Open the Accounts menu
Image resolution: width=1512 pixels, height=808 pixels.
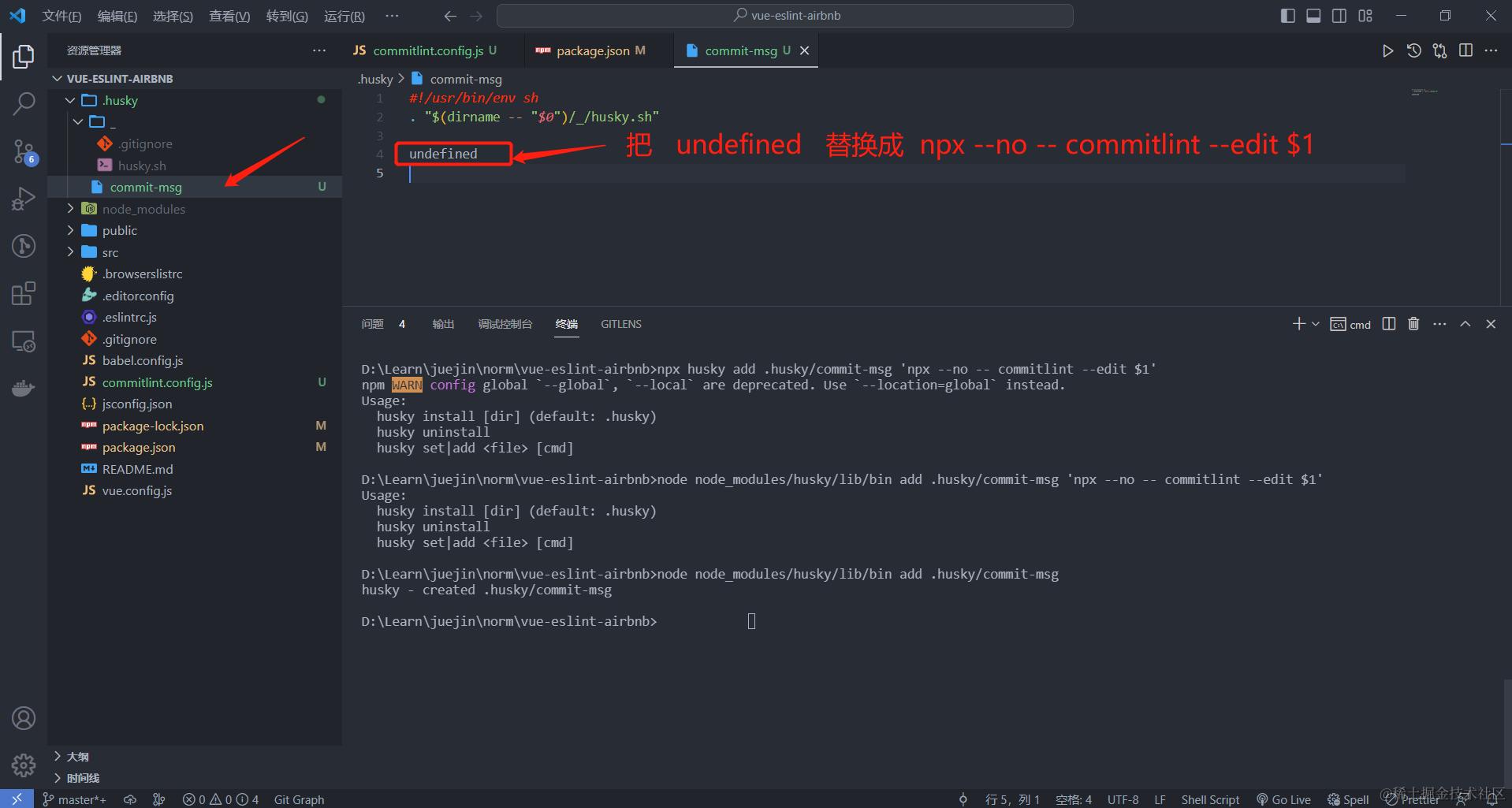pos(24,718)
